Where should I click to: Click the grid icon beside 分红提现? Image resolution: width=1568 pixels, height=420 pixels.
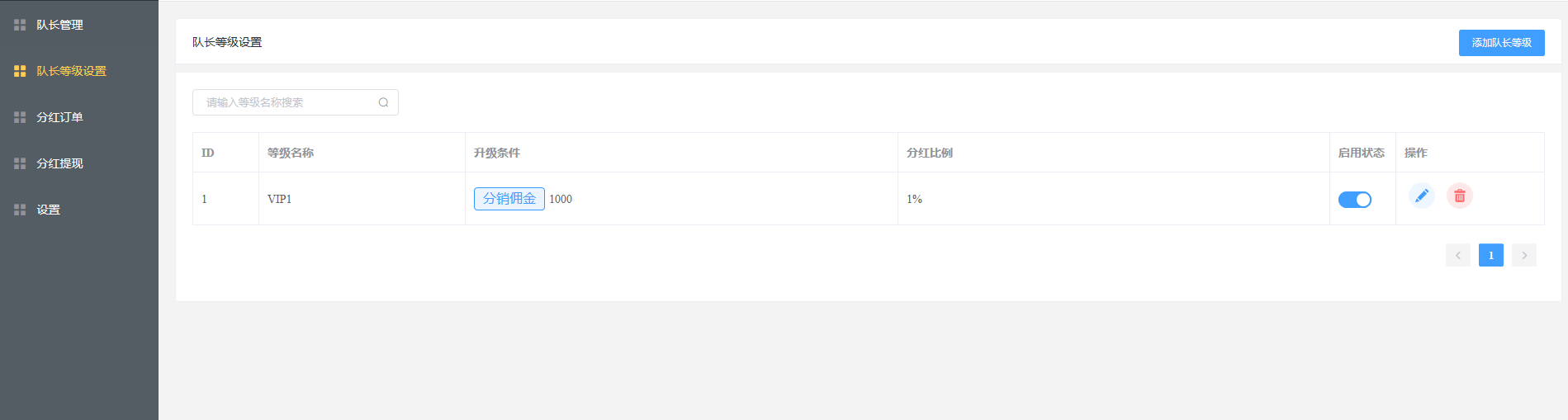20,164
